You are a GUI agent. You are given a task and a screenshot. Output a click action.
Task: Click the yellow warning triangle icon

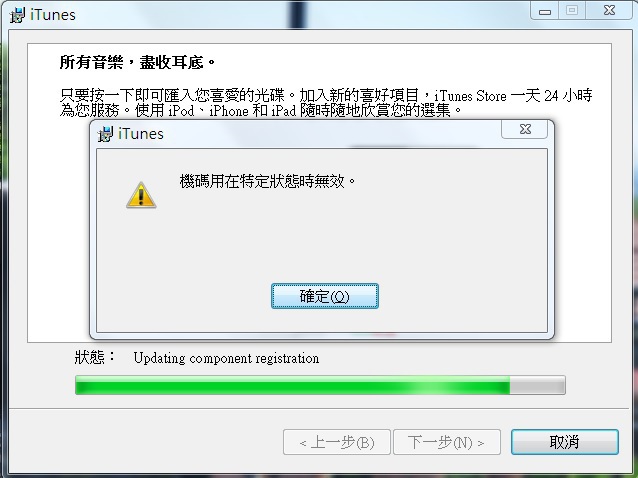(x=141, y=195)
